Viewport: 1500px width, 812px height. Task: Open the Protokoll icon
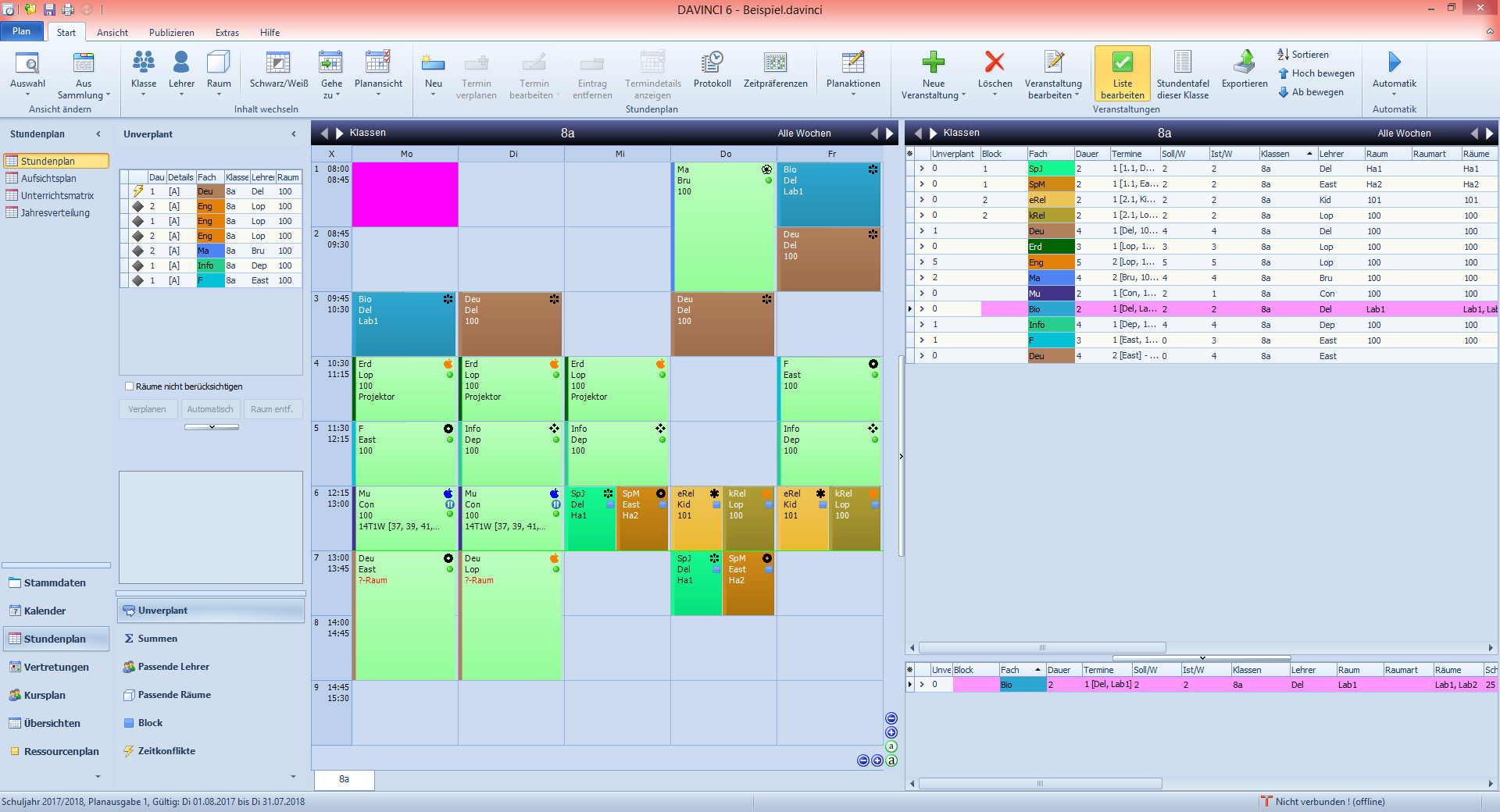tap(712, 62)
